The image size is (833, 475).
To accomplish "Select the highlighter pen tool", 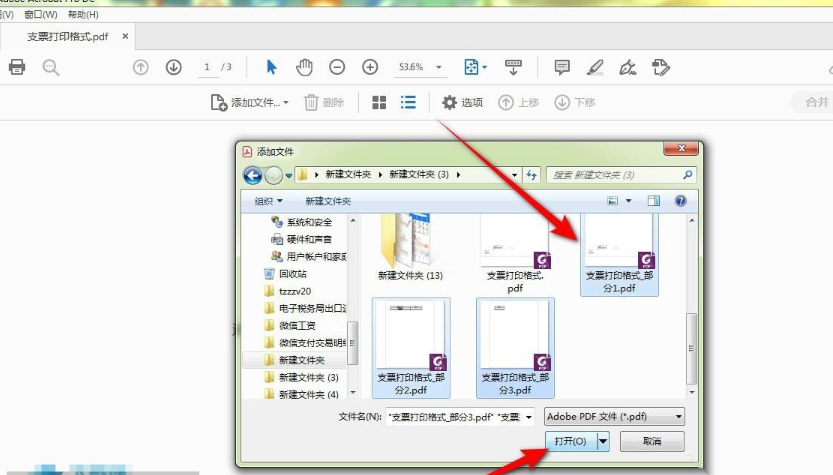I will pyautogui.click(x=595, y=67).
